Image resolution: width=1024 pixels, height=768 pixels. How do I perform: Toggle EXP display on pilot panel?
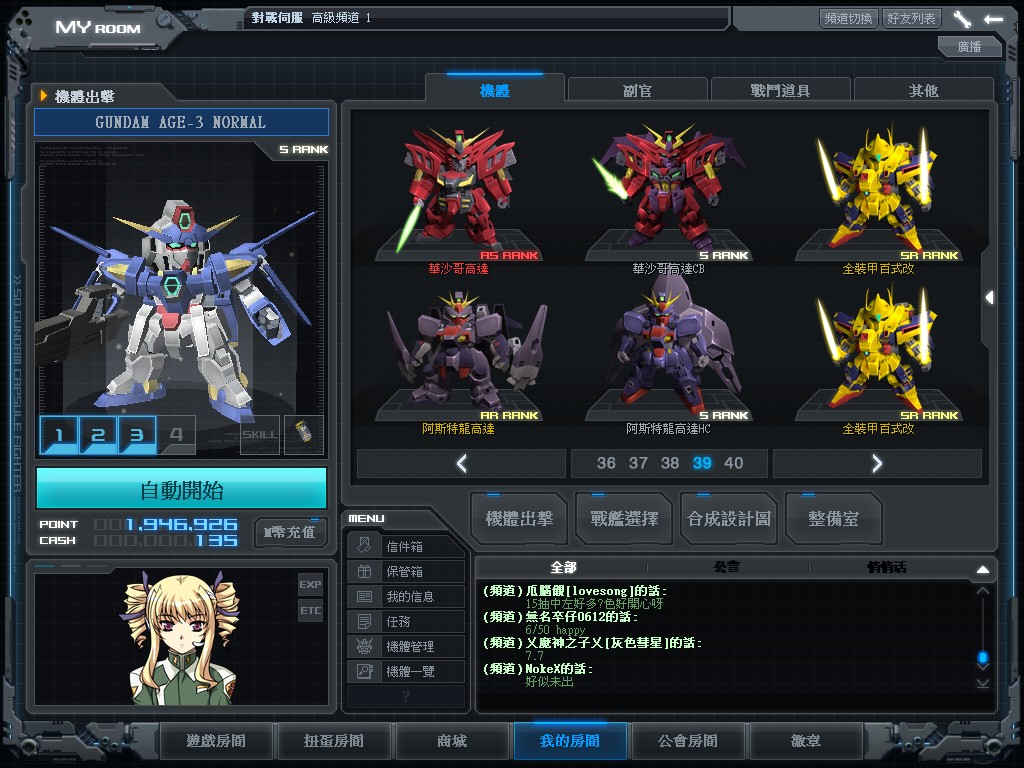pyautogui.click(x=310, y=584)
